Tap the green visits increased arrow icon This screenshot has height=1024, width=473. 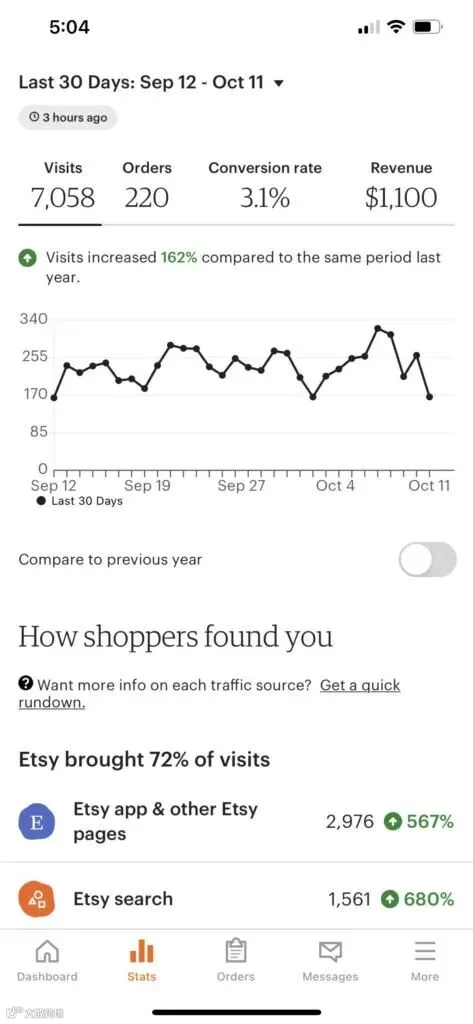click(x=26, y=259)
